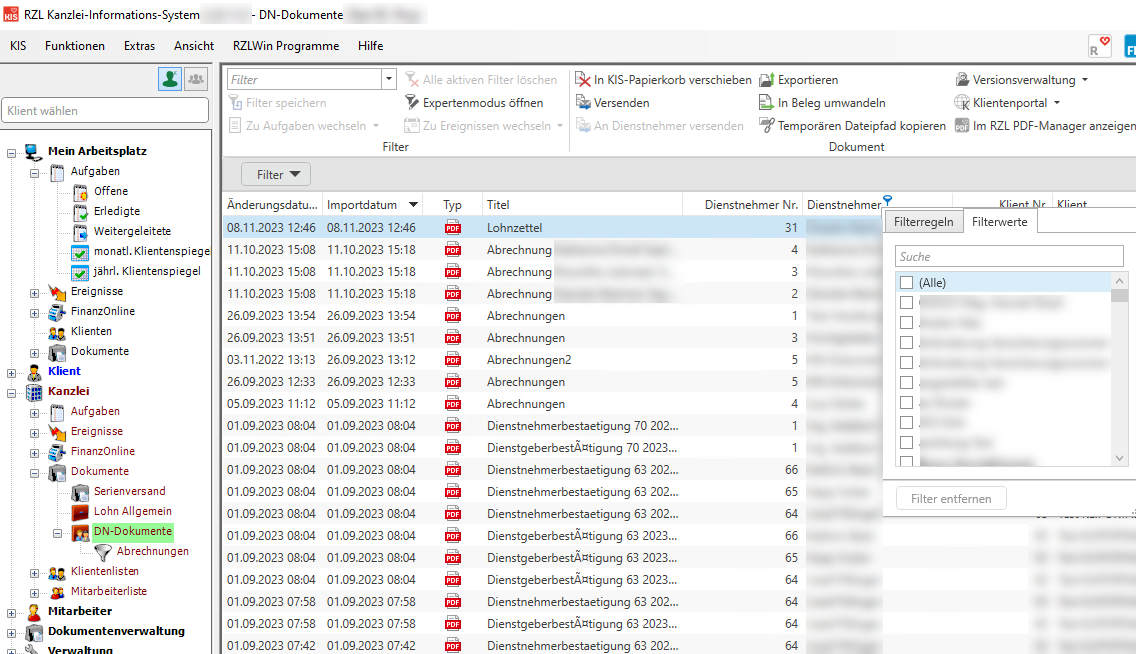Check the (Alle) filter value checkbox
The width and height of the screenshot is (1136, 654).
pos(906,283)
